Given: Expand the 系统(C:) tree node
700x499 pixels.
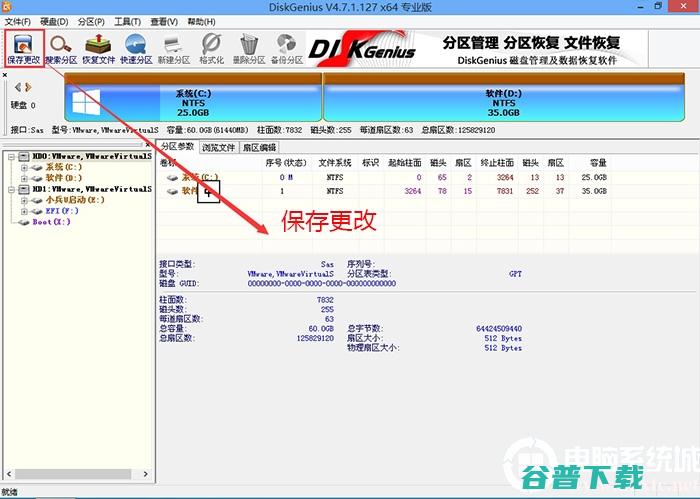Looking at the screenshot, I should pos(24,167).
